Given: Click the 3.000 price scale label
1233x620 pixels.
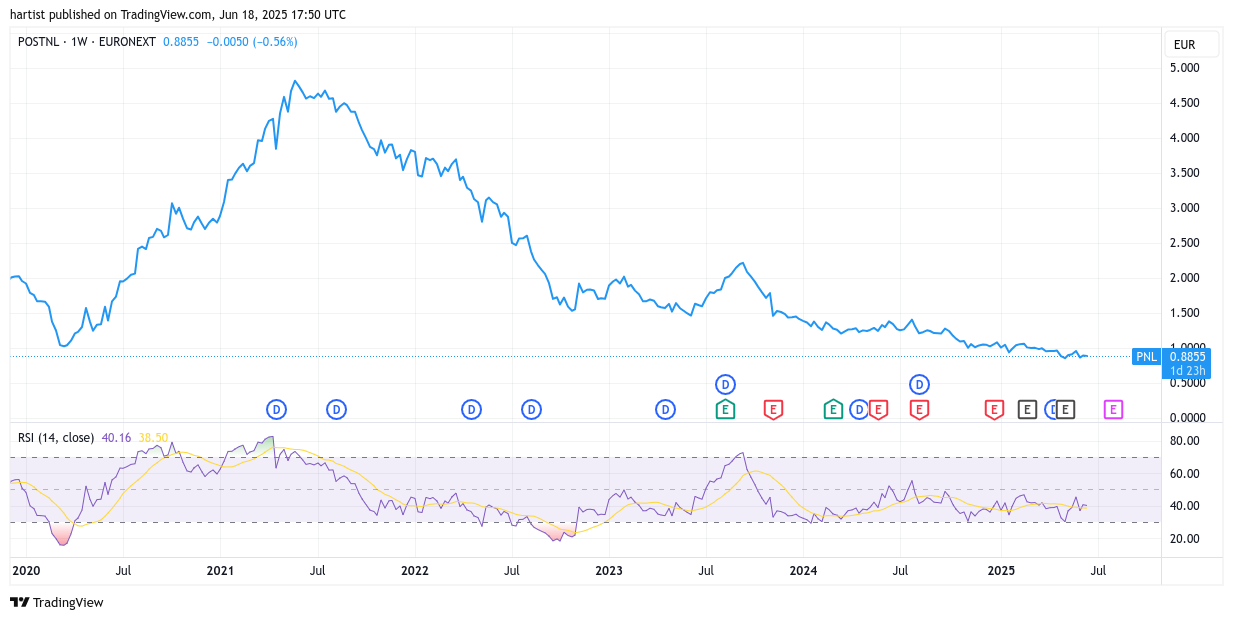Looking at the screenshot, I should (x=1184, y=208).
